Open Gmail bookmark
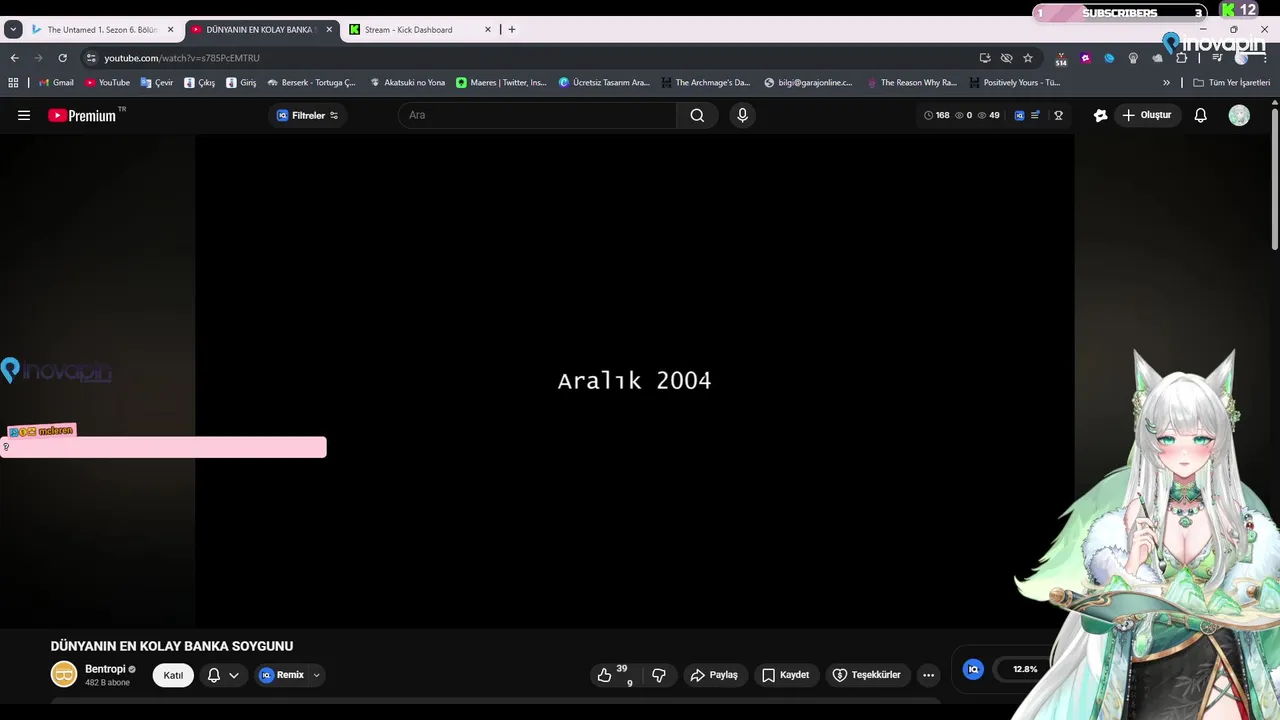1280x720 pixels. [x=56, y=82]
